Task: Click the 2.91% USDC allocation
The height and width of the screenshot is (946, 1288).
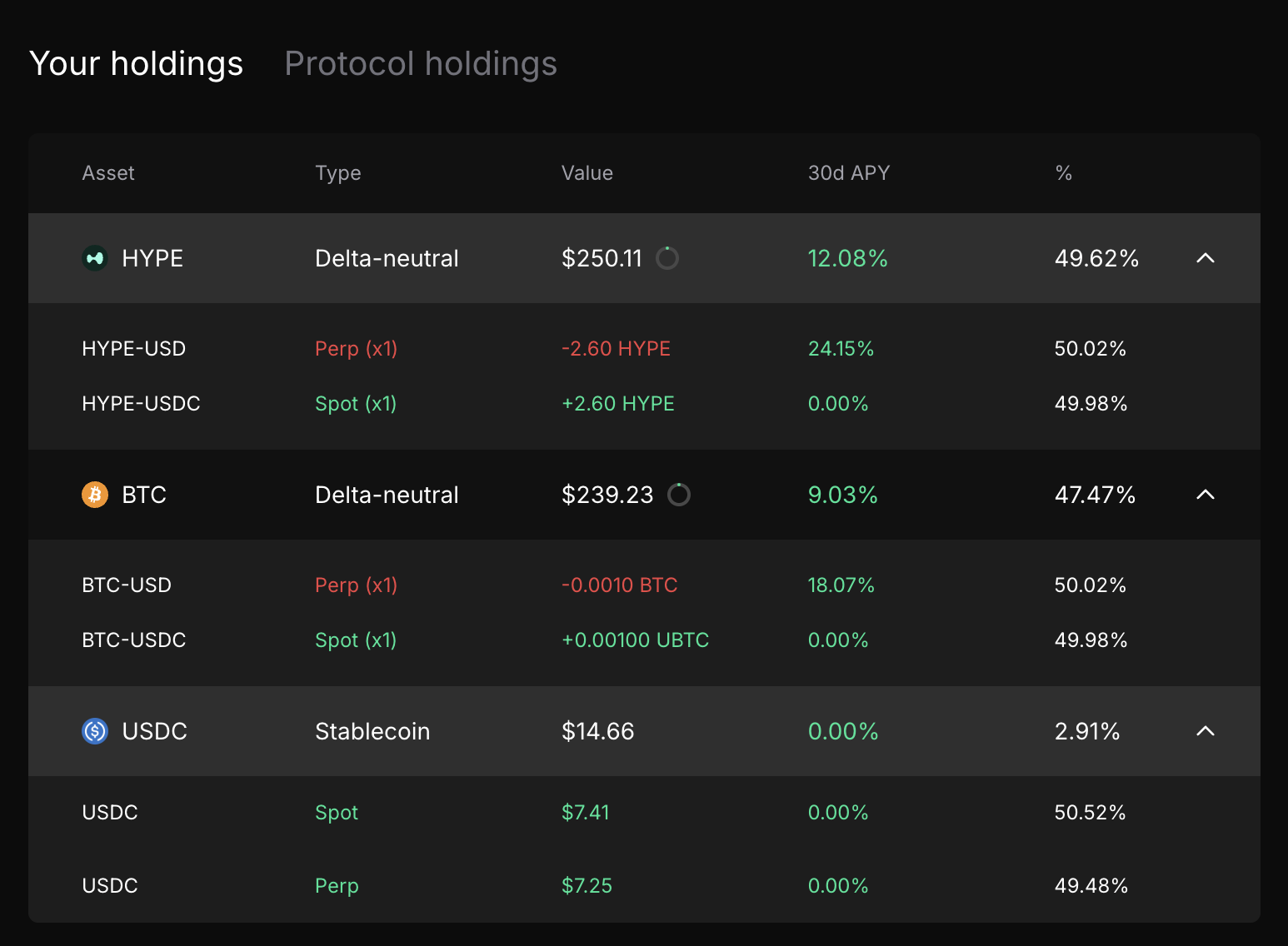Action: (1088, 731)
